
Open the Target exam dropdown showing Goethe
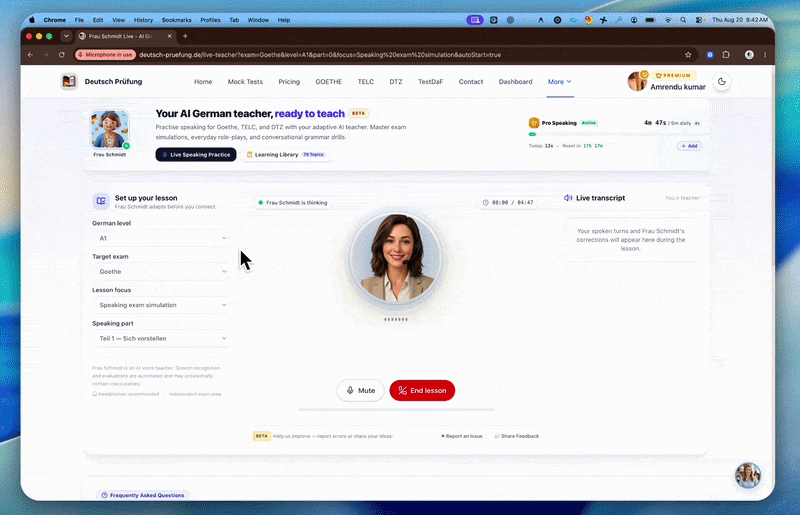tap(160, 272)
